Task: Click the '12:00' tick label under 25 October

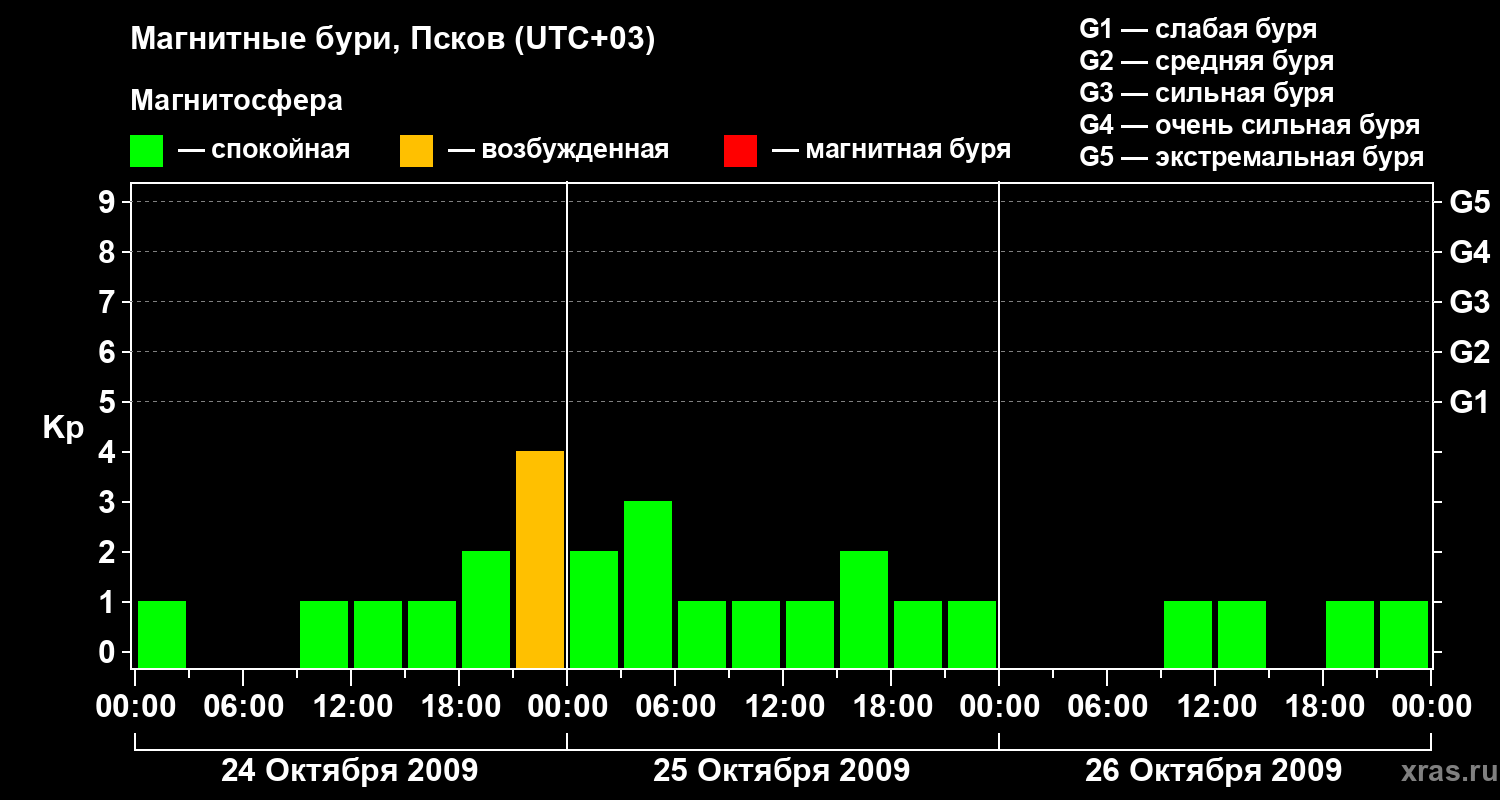Action: (783, 707)
